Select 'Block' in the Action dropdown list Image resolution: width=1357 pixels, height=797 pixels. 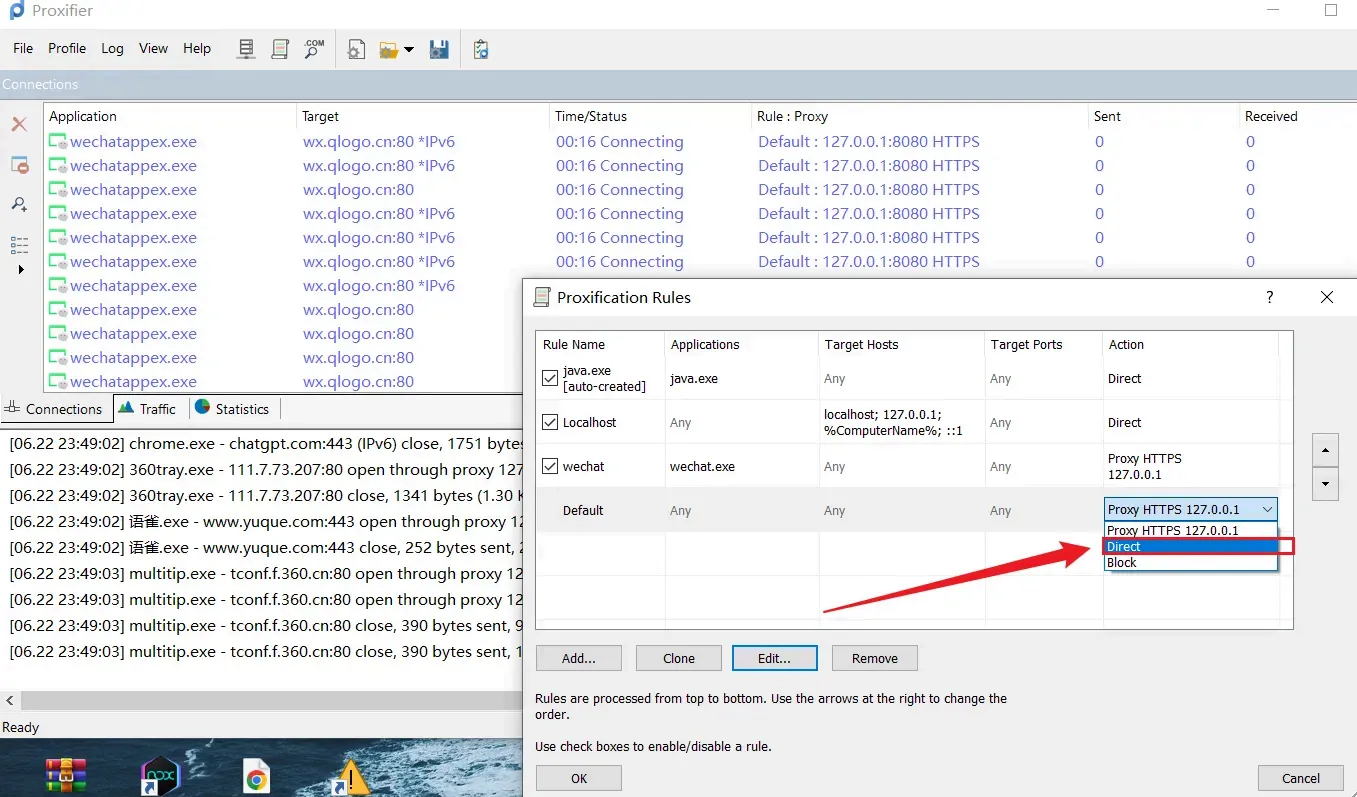[1191, 562]
